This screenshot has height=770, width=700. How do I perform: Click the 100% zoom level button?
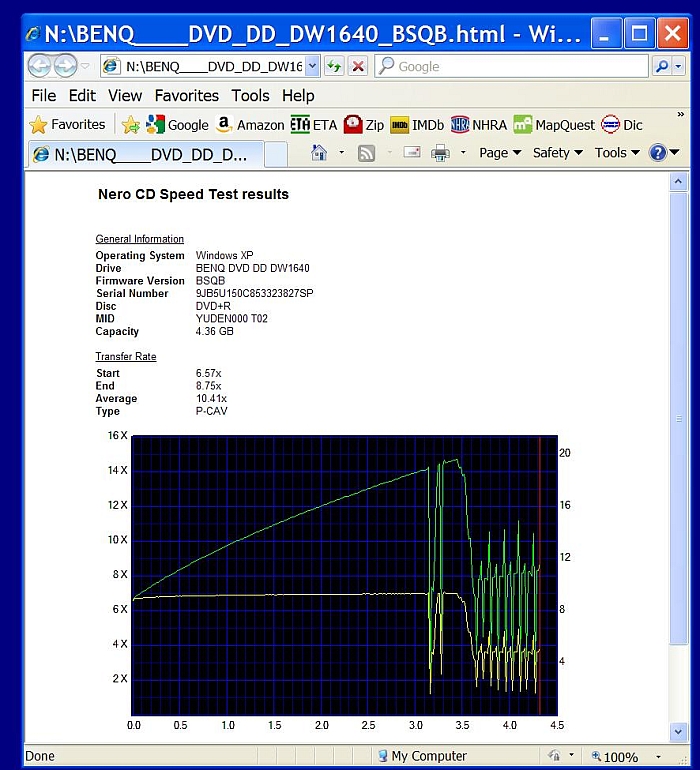[614, 756]
